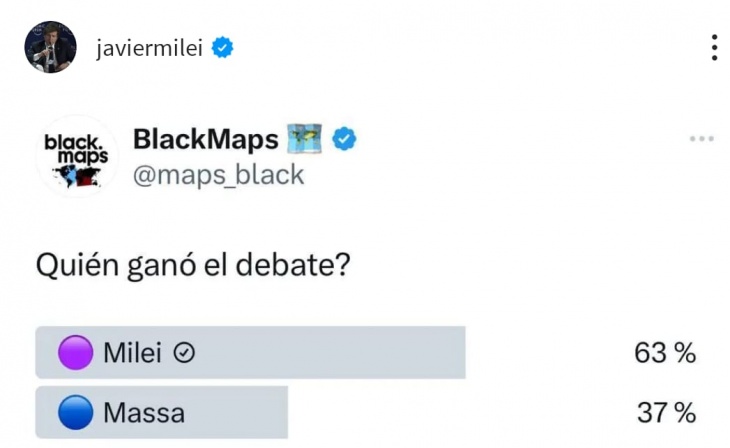Click the BlackMaps account name
This screenshot has height=448, width=730.
[x=206, y=139]
